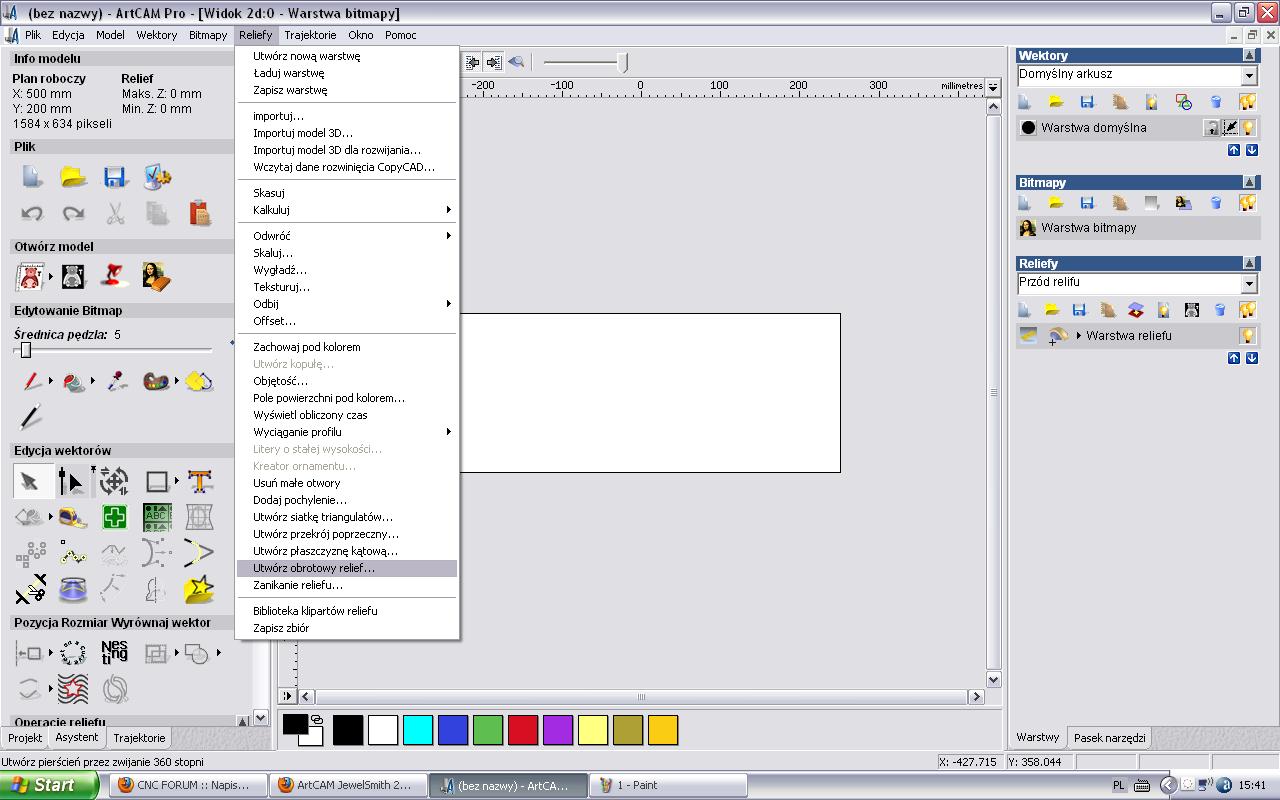Open the Przód relifu dropdown

tap(1249, 283)
